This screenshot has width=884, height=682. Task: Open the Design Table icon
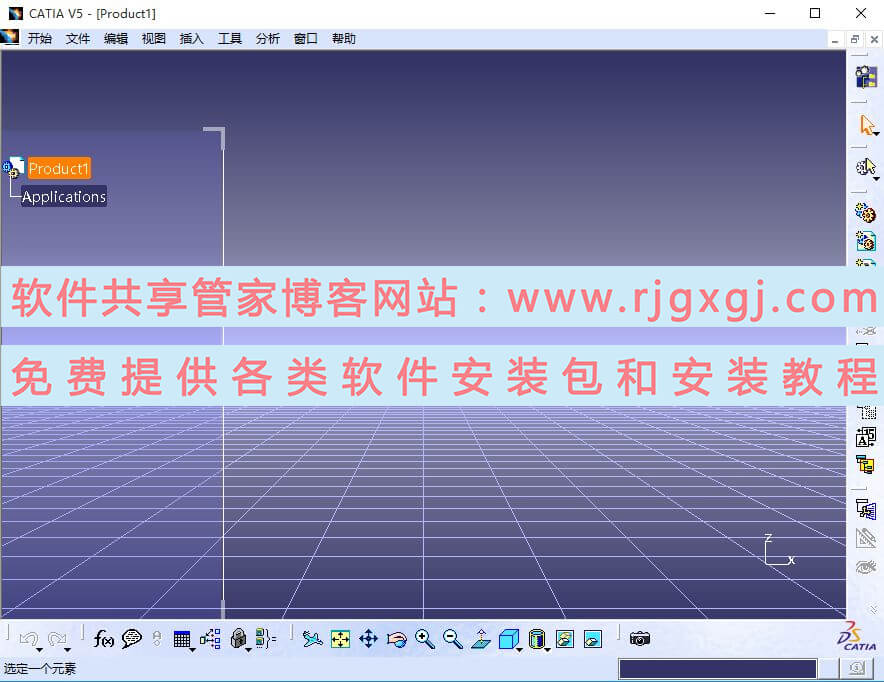pos(182,639)
